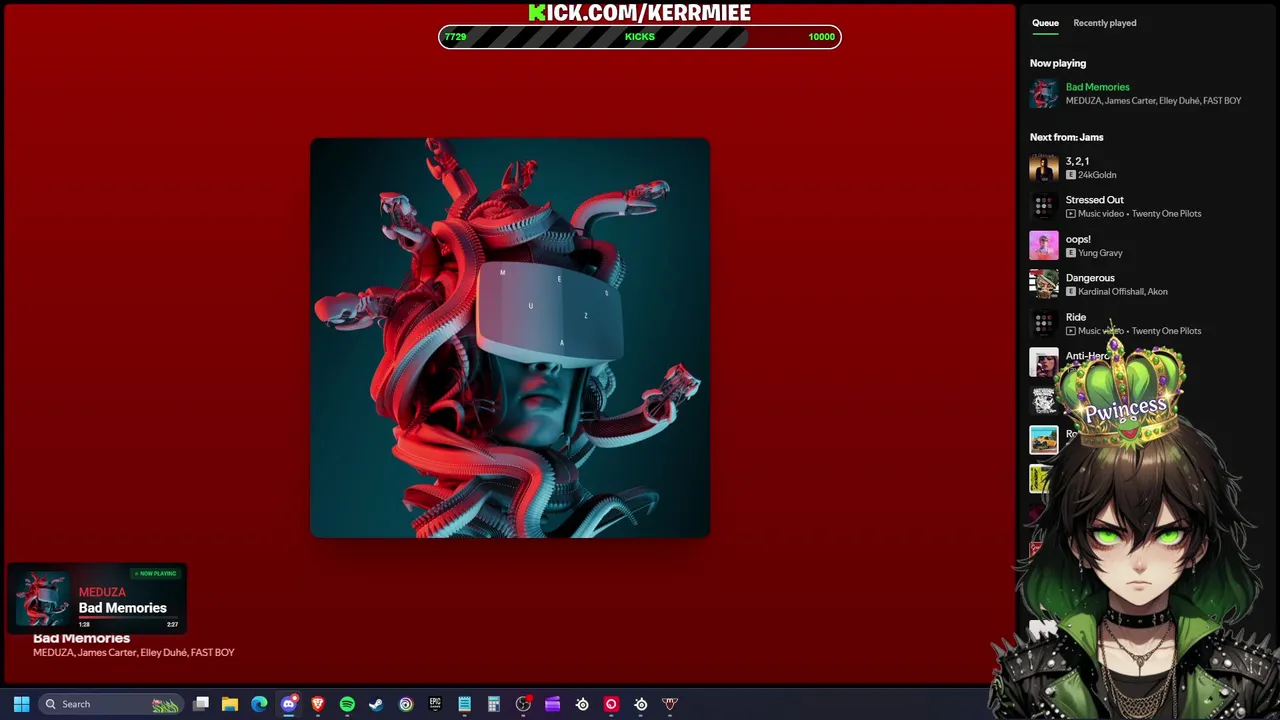The width and height of the screenshot is (1280, 720).
Task: Open the Windows Start menu
Action: (21, 704)
